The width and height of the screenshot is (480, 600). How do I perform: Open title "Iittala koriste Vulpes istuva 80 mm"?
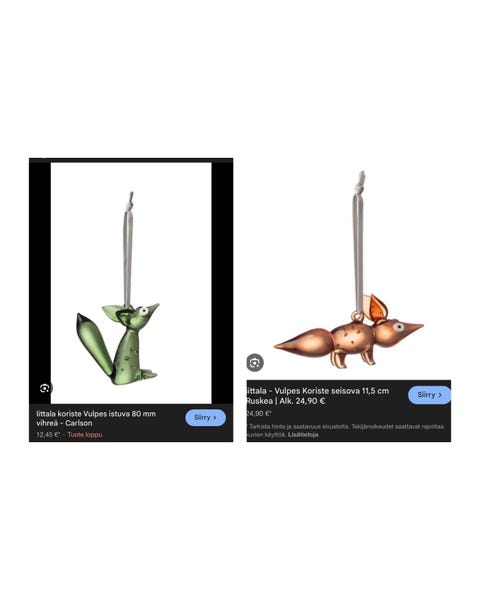(x=96, y=414)
